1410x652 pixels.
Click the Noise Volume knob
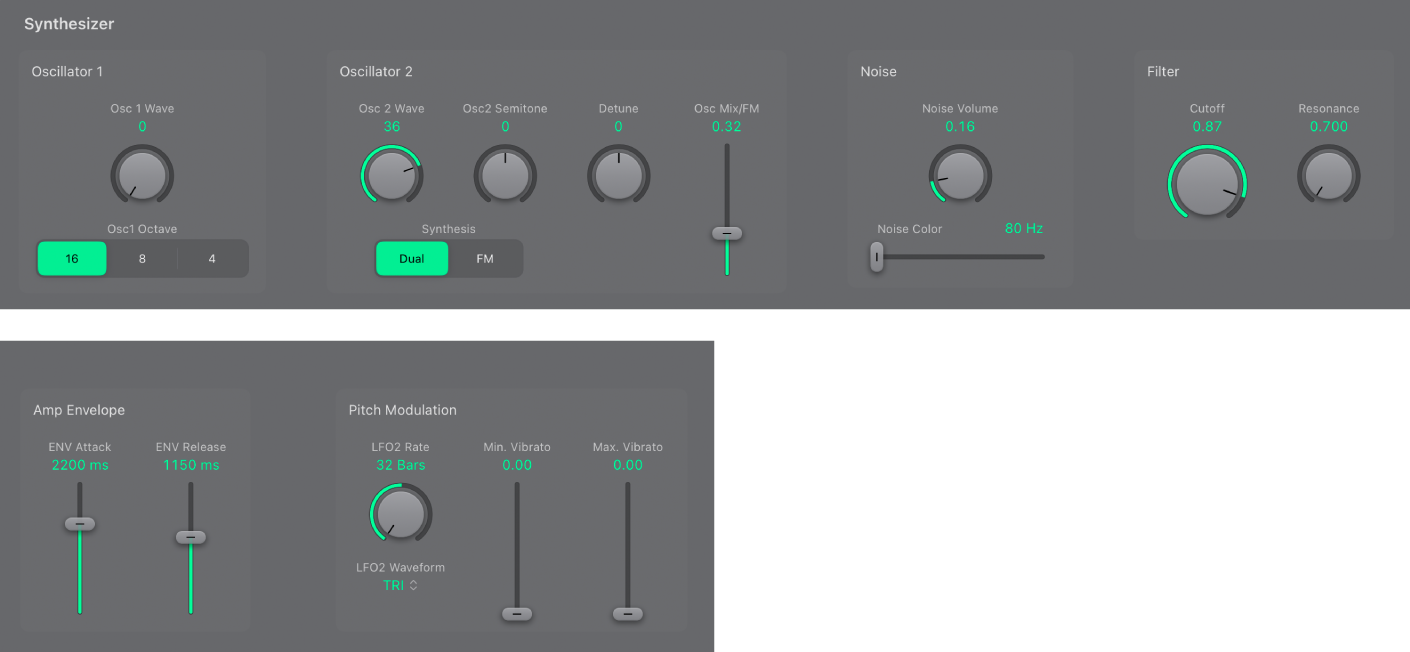(x=960, y=175)
